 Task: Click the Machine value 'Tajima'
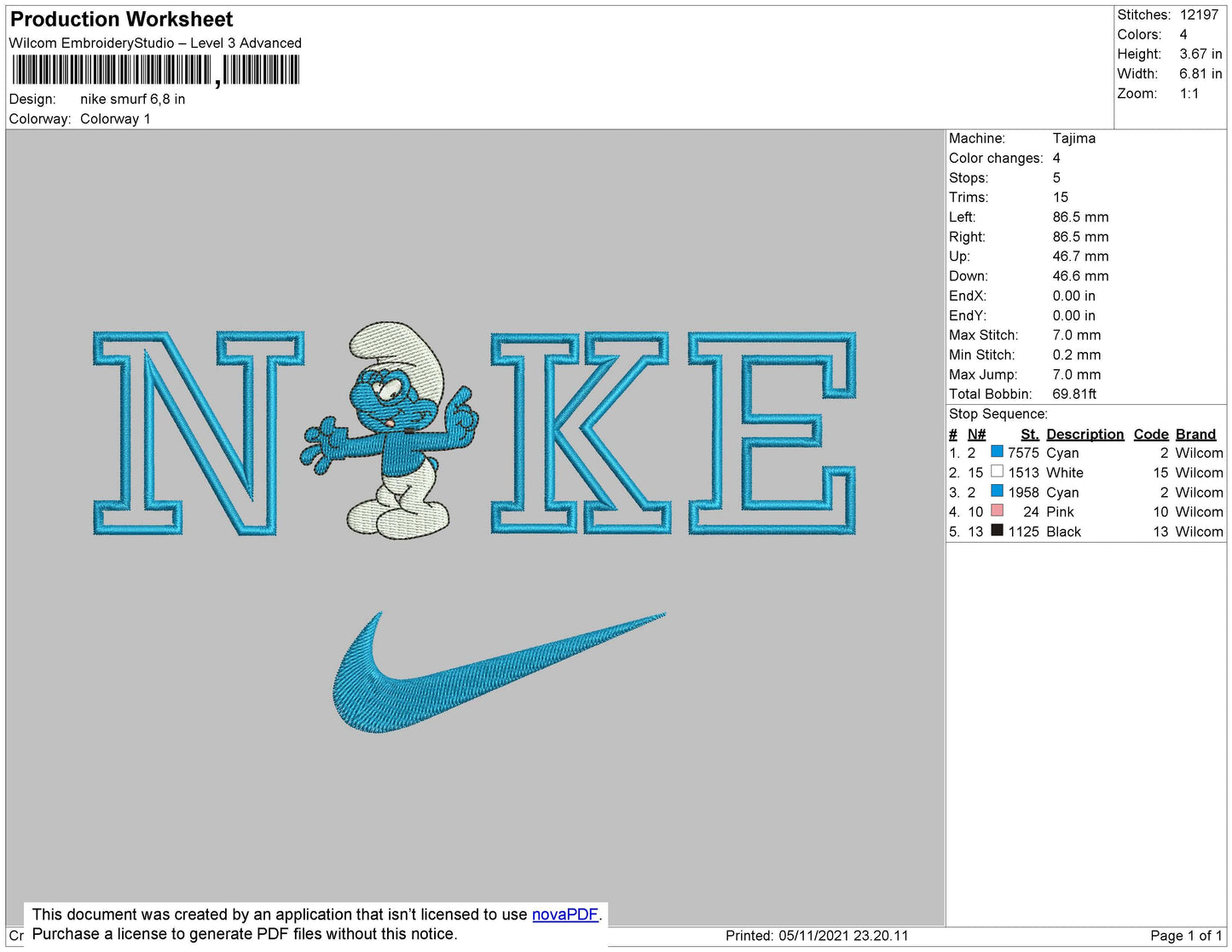coord(1073,139)
